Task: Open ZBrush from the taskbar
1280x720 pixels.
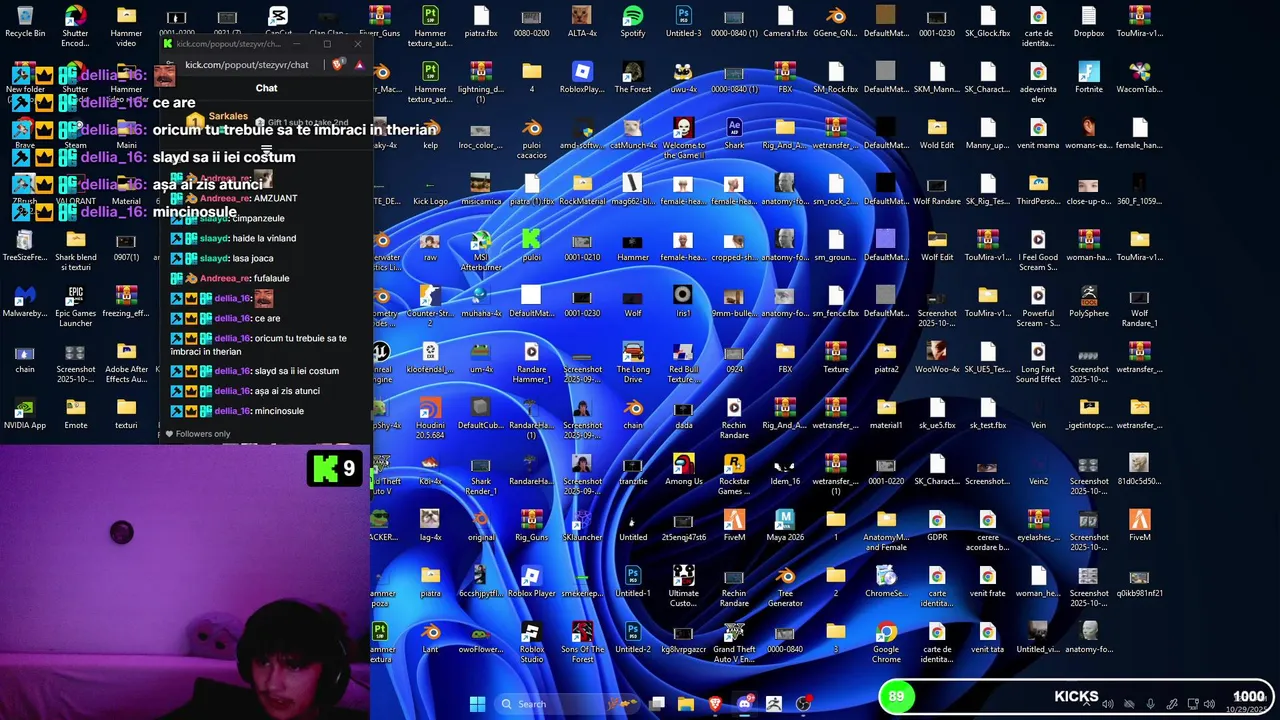Action: pyautogui.click(x=773, y=704)
